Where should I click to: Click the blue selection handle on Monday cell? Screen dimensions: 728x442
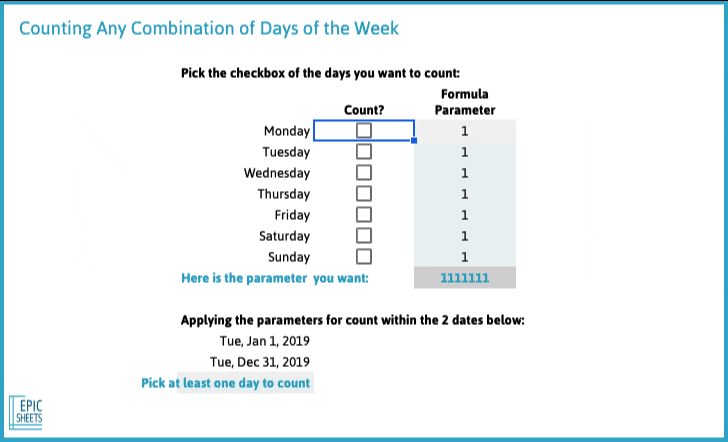[414, 140]
